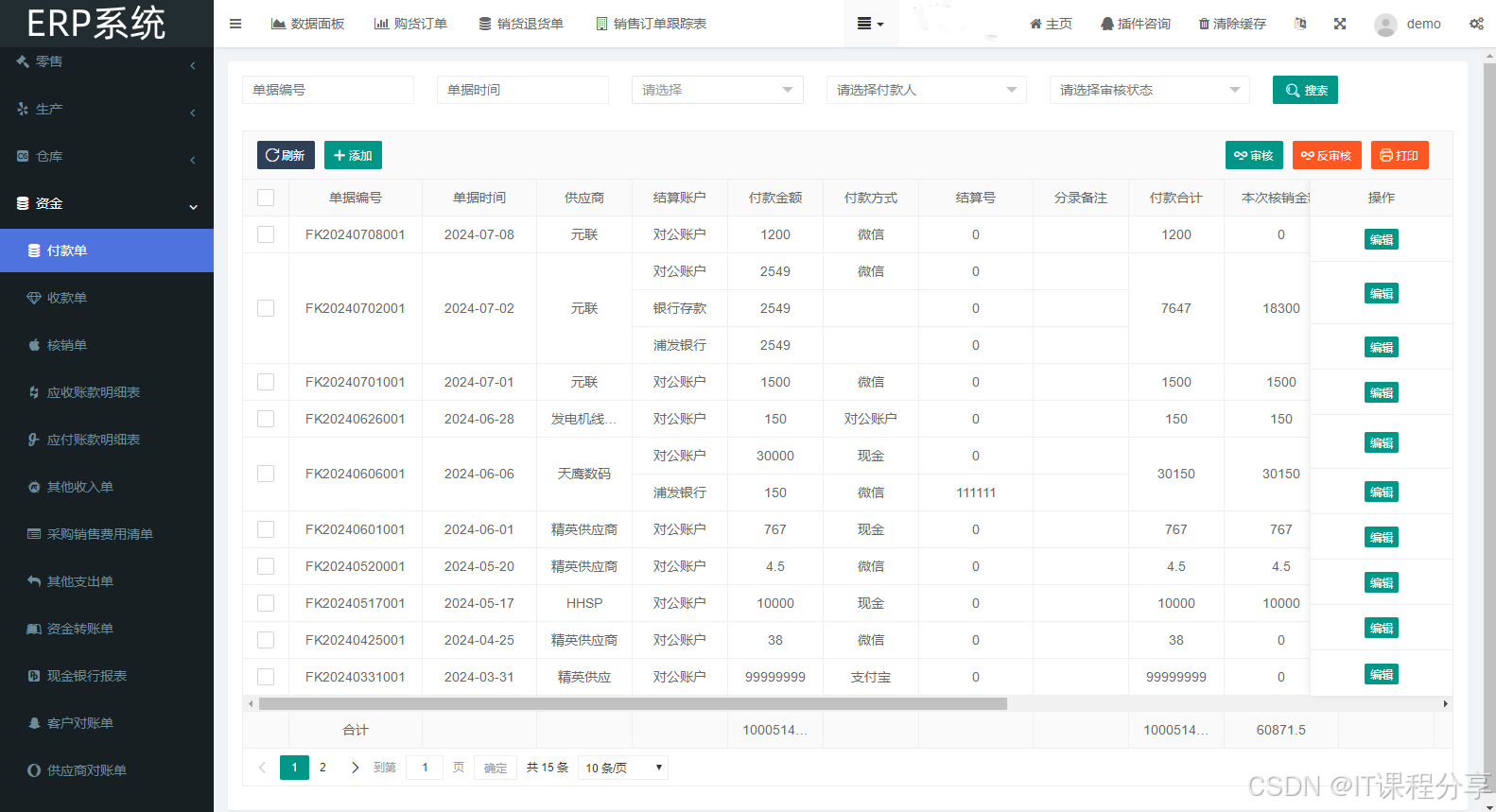Viewport: 1496px width, 812px height.
Task: Click the horizontal table scrollbar
Action: pos(633,703)
